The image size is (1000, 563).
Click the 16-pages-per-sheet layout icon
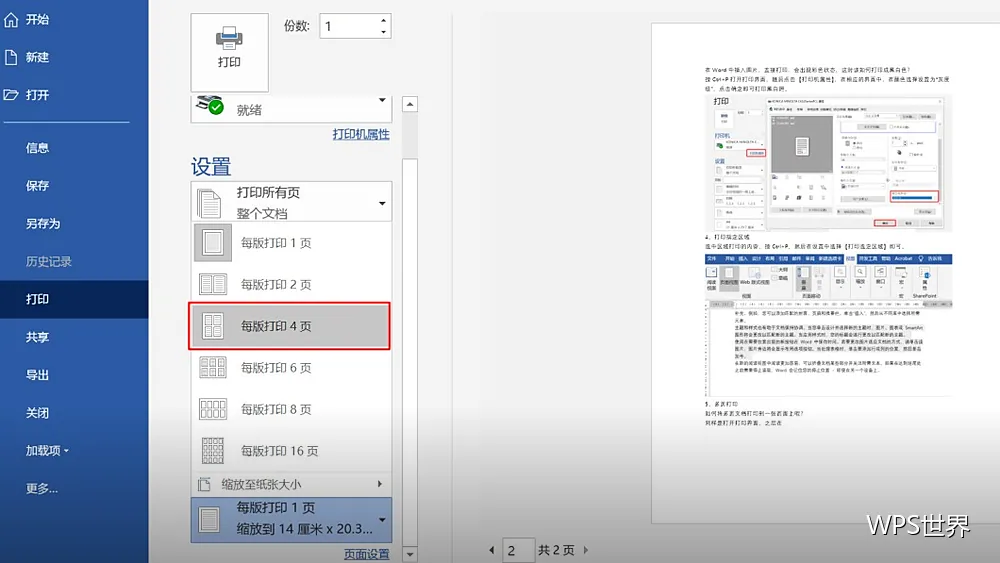pos(213,451)
